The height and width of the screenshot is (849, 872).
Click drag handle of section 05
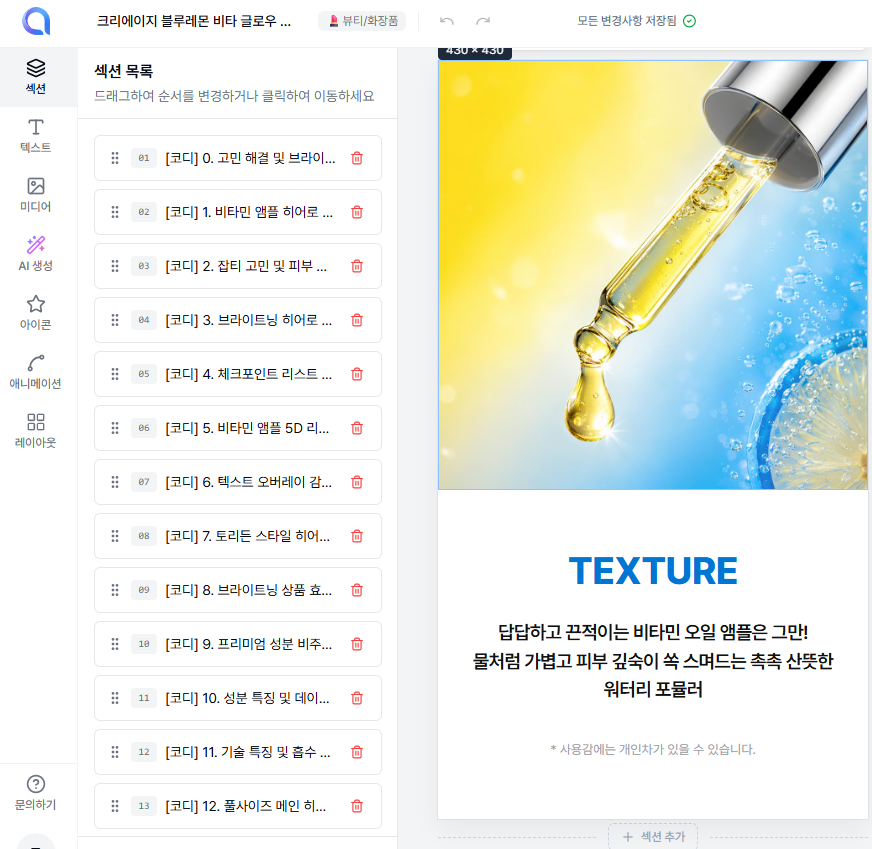pyautogui.click(x=115, y=374)
